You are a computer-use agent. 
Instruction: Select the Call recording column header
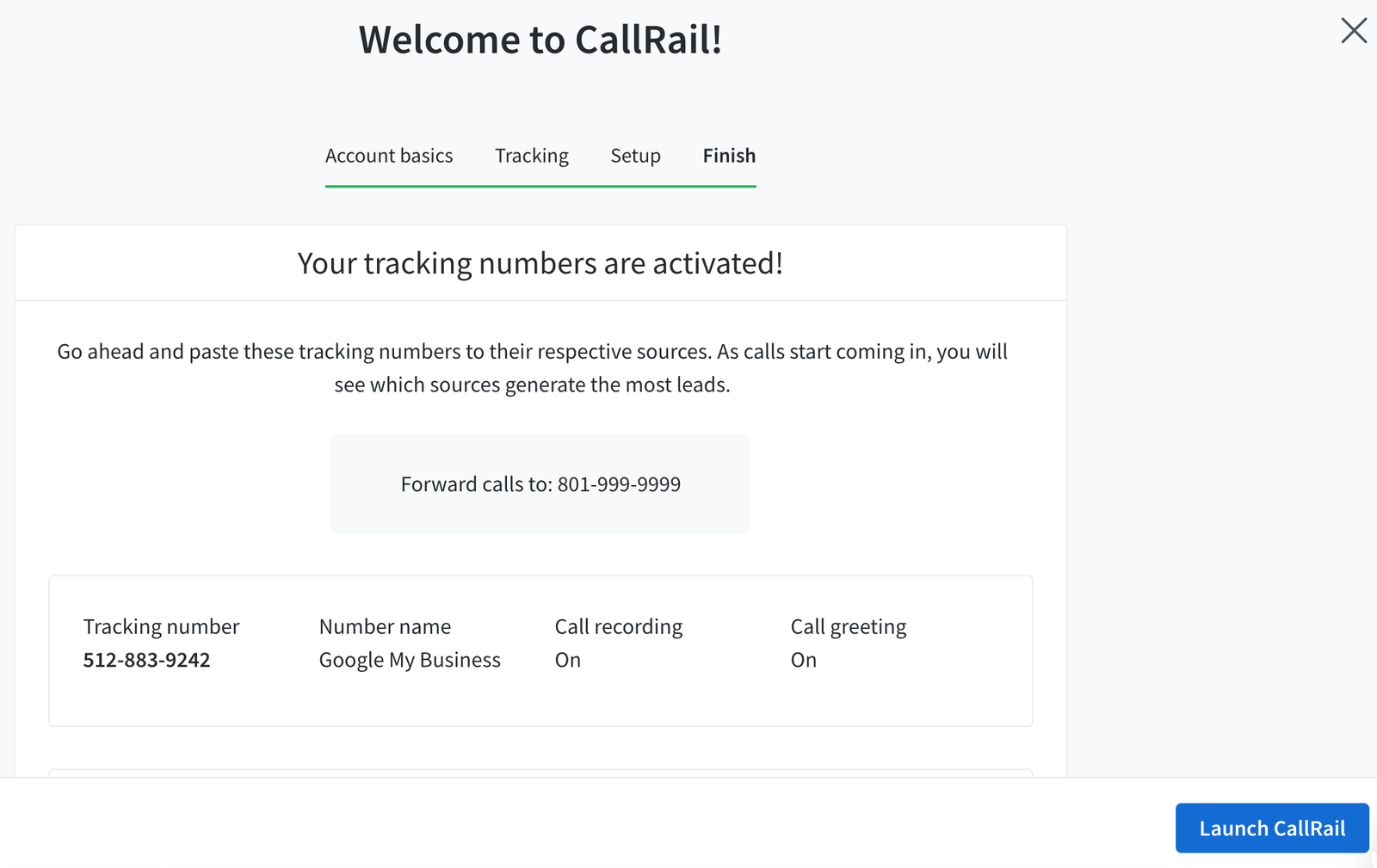pos(618,626)
